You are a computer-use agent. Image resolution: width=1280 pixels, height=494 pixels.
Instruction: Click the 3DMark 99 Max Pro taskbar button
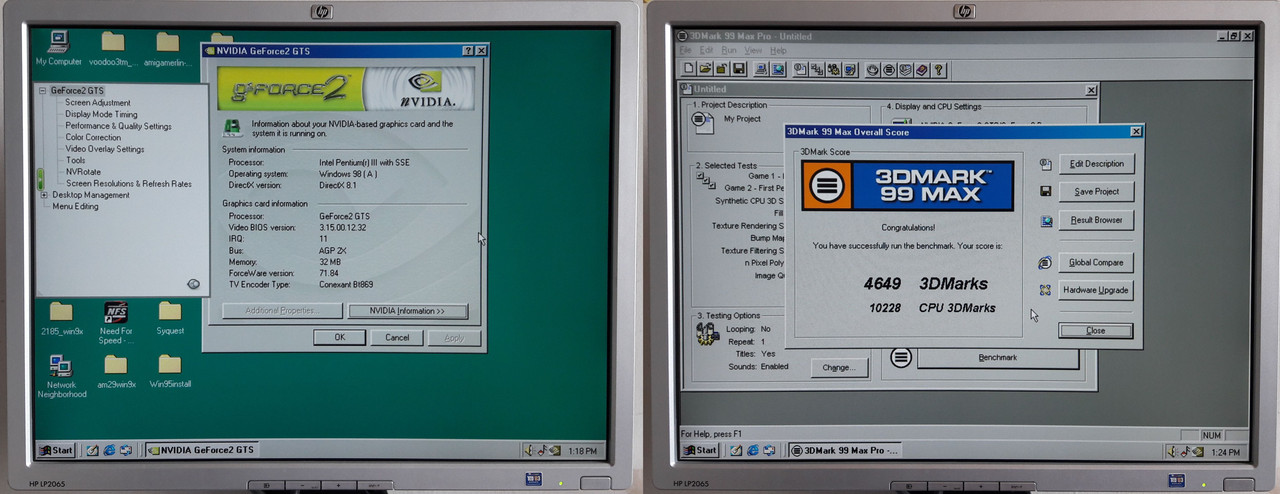(x=846, y=450)
